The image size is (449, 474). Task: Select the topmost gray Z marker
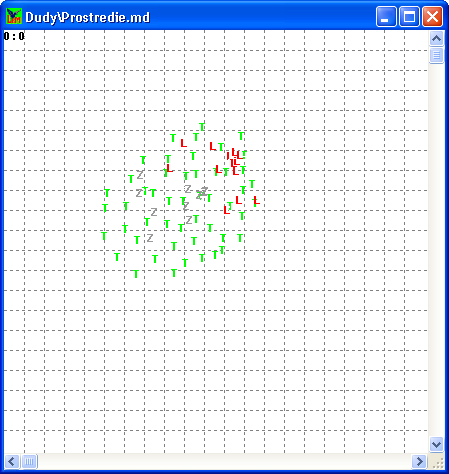140,174
